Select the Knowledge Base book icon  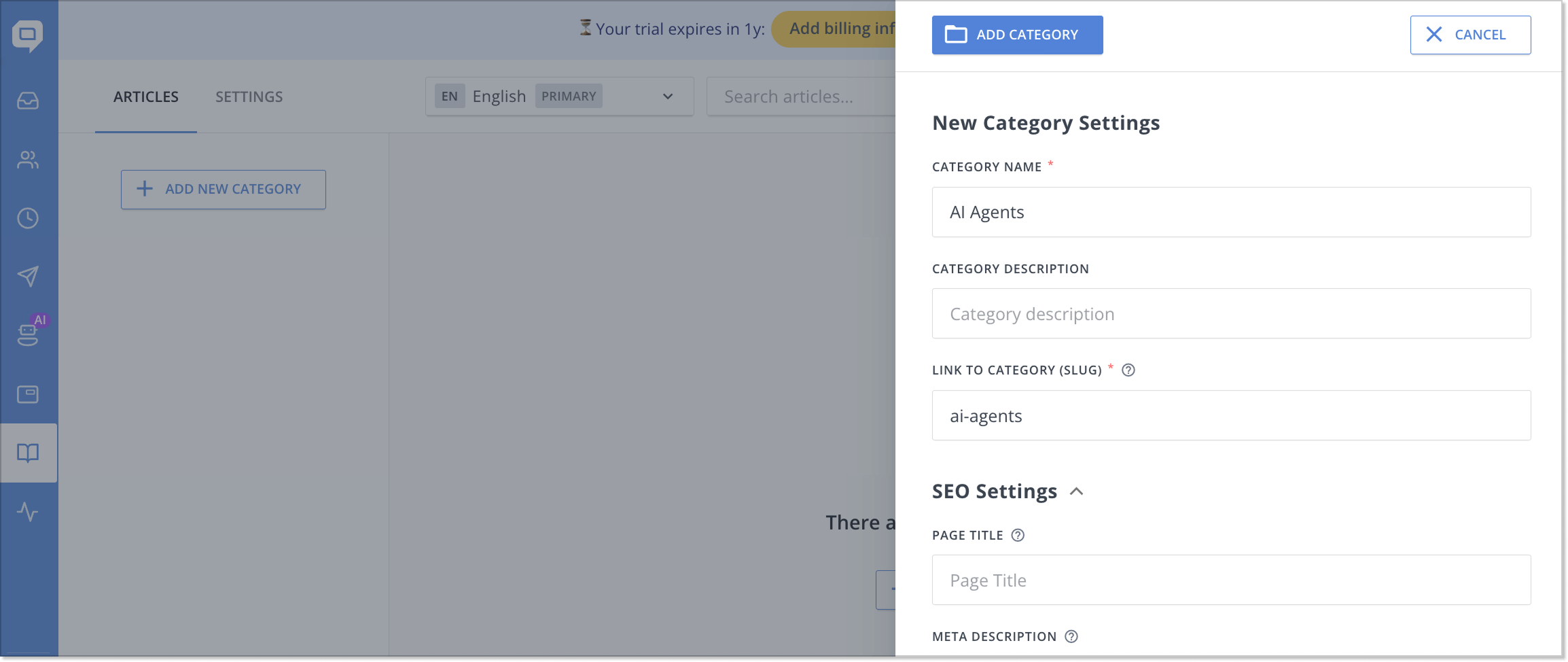point(29,453)
